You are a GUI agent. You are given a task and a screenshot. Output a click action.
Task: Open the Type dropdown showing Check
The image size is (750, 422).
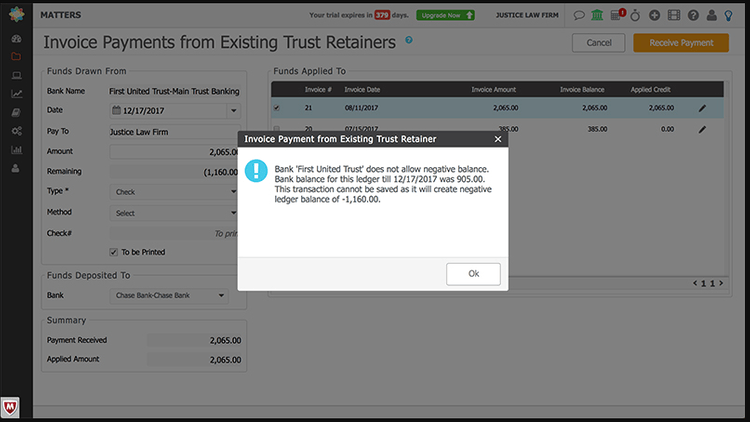click(x=175, y=192)
